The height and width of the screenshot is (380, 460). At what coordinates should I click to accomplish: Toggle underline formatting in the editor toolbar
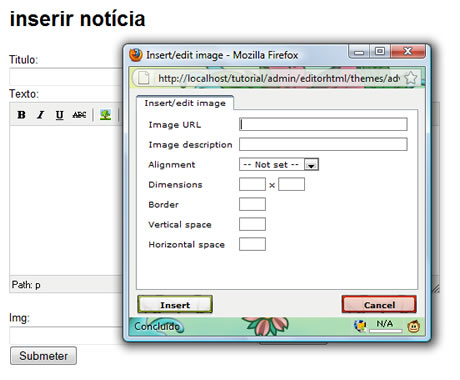point(59,115)
